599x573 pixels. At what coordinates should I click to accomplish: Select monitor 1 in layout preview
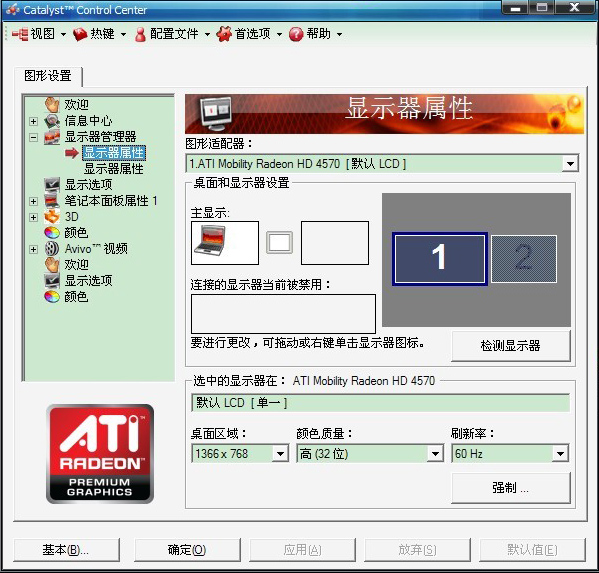440,259
